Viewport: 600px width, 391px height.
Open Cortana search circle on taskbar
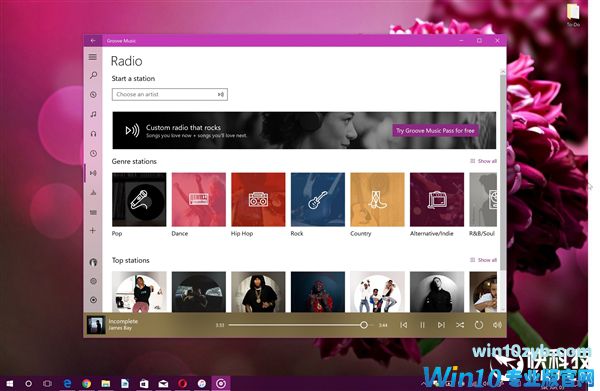pos(29,383)
